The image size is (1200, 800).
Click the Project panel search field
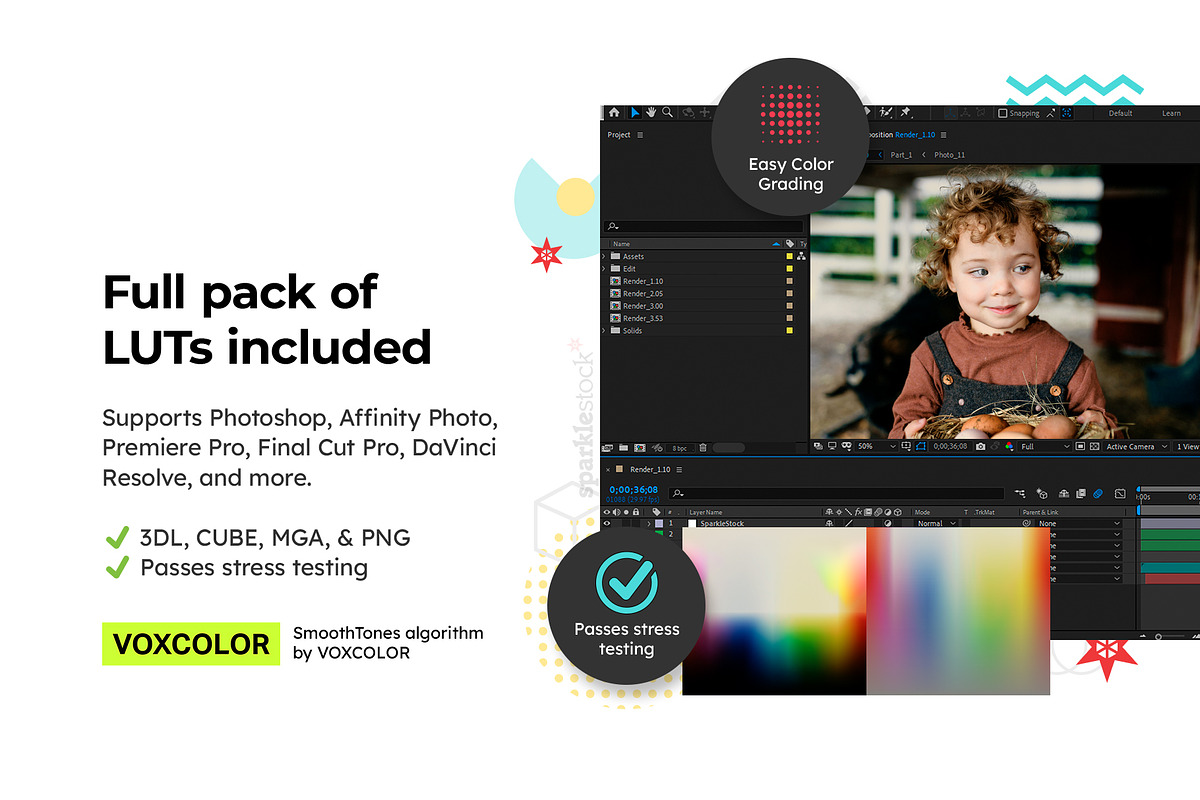[x=705, y=227]
